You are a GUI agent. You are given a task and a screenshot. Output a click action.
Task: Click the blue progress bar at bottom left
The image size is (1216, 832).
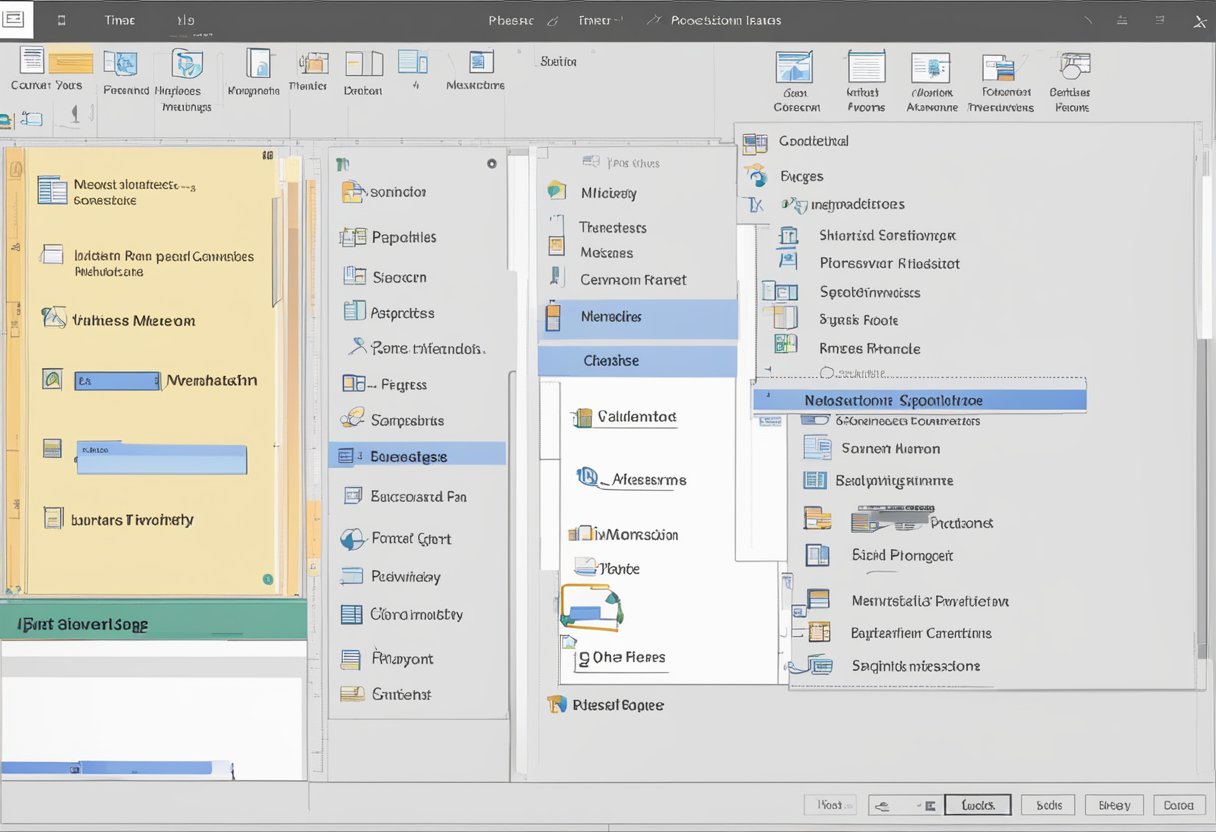(x=106, y=768)
